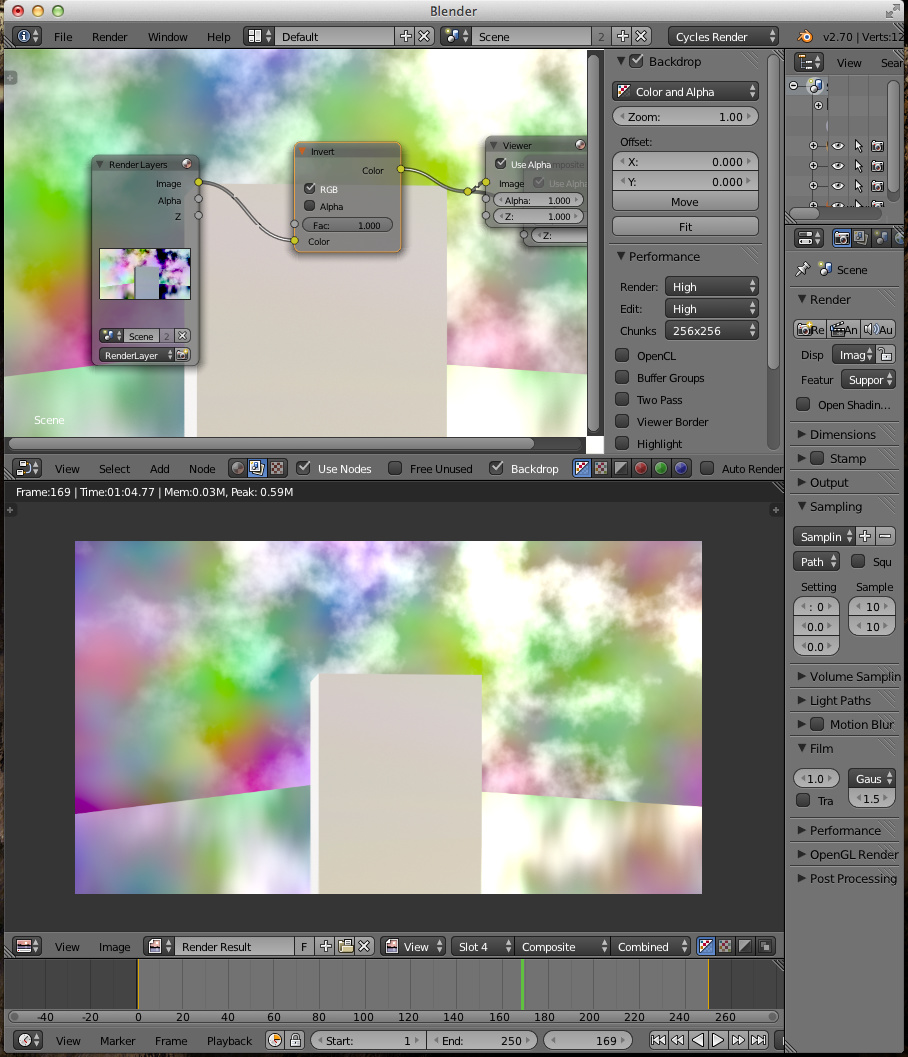Image resolution: width=908 pixels, height=1057 pixels.
Task: Select shader node tree type icon
Action: (x=237, y=468)
